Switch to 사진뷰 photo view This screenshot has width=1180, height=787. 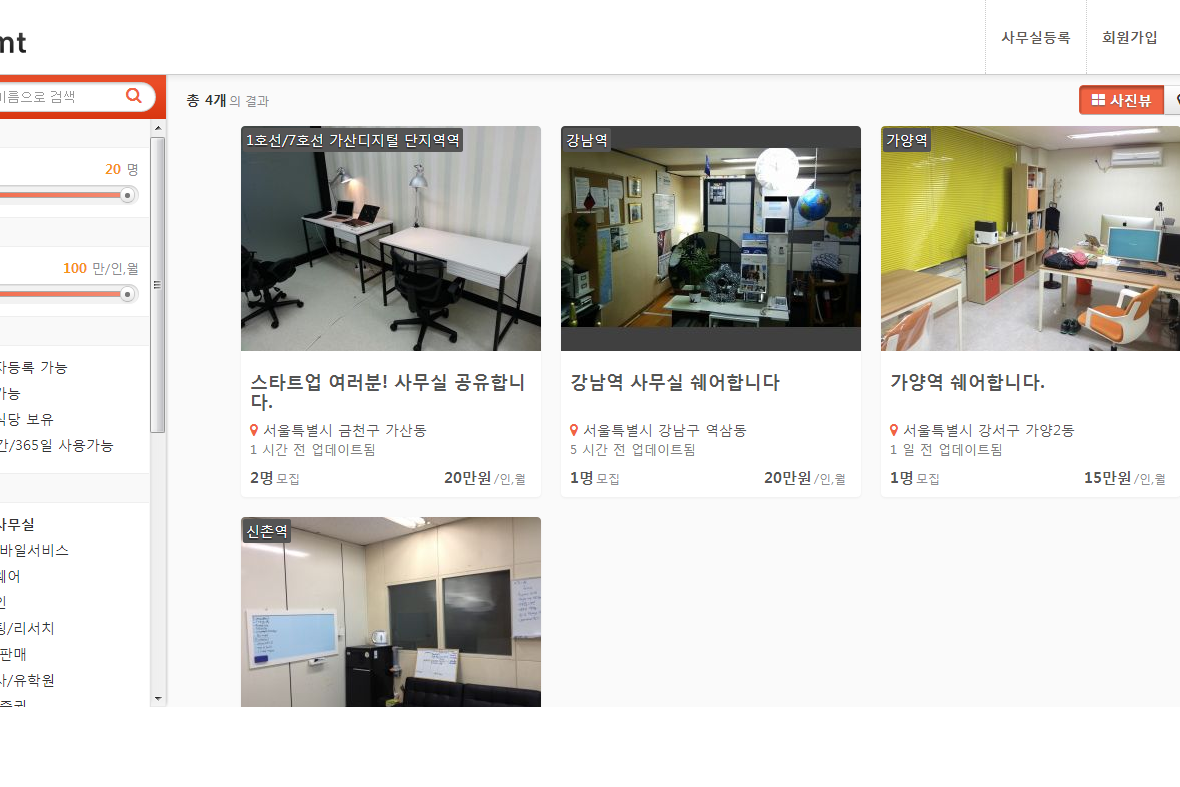(x=1121, y=100)
